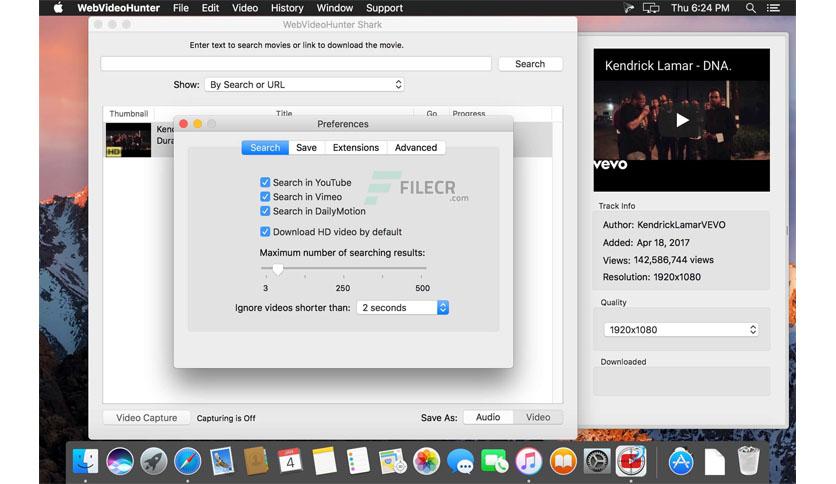Open Notification Center list icon

point(773,8)
